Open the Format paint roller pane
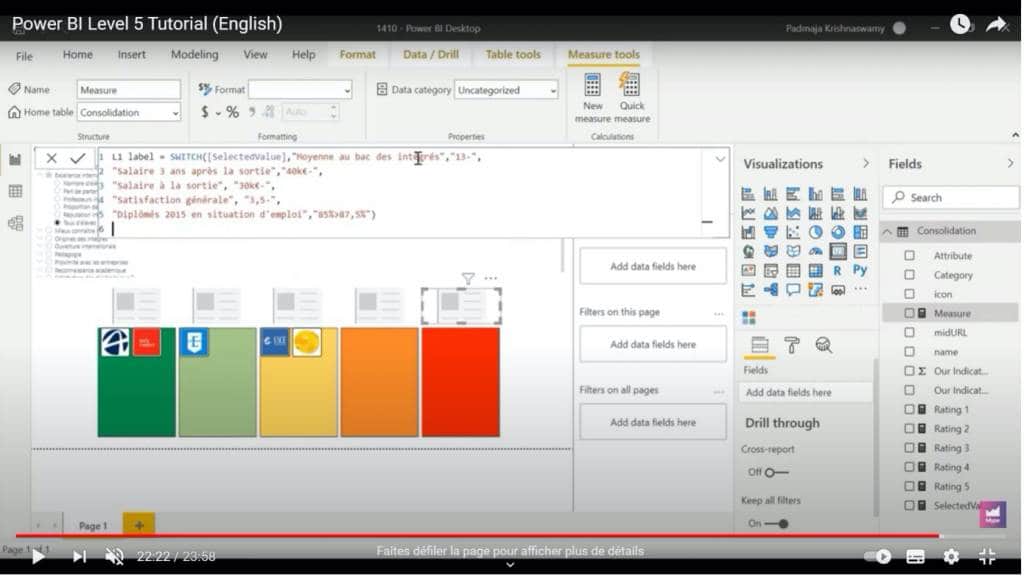Viewport: 1024px width, 578px height. click(792, 345)
